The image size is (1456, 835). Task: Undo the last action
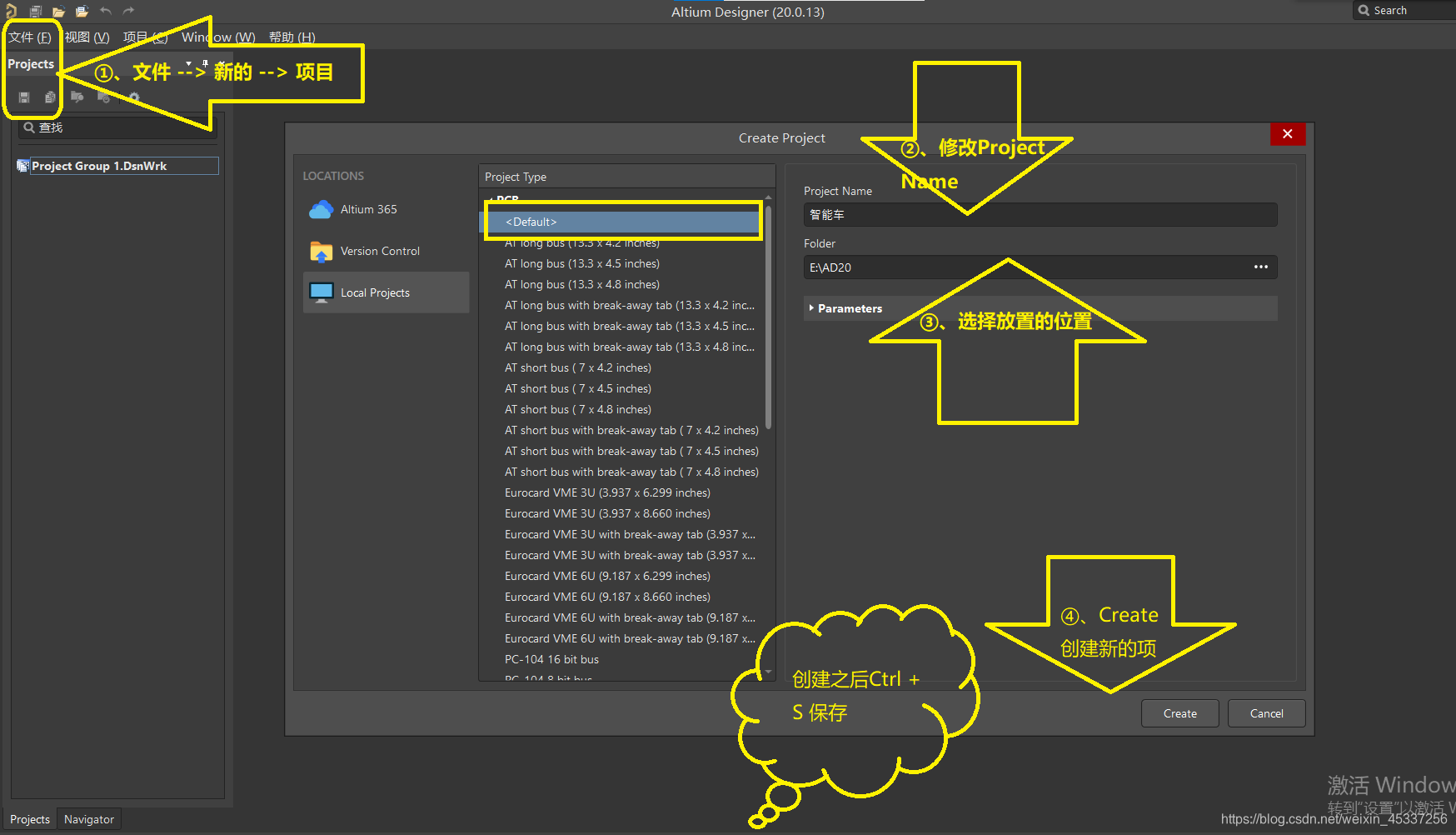(x=106, y=11)
